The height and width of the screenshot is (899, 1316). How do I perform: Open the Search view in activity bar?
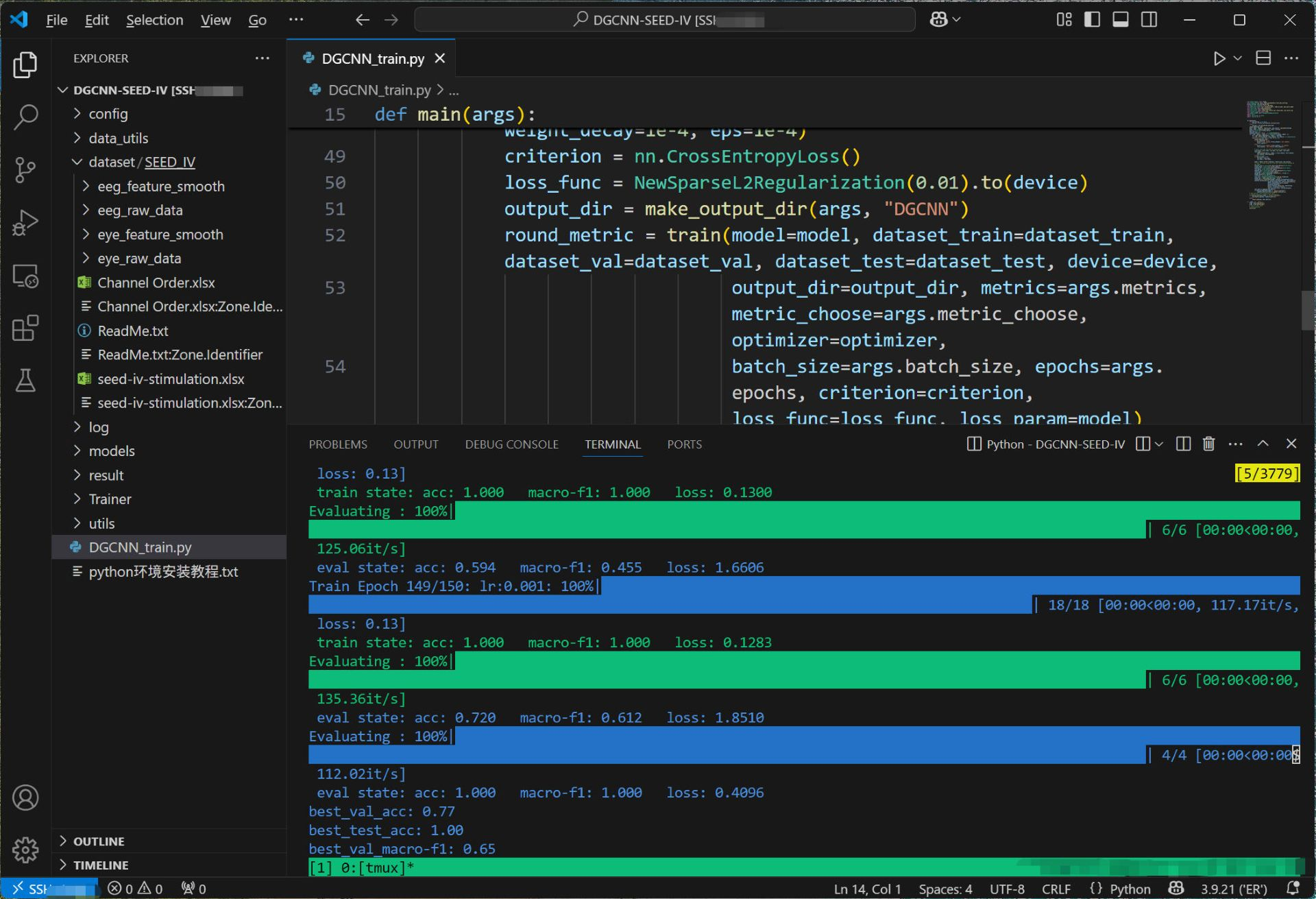click(x=25, y=117)
